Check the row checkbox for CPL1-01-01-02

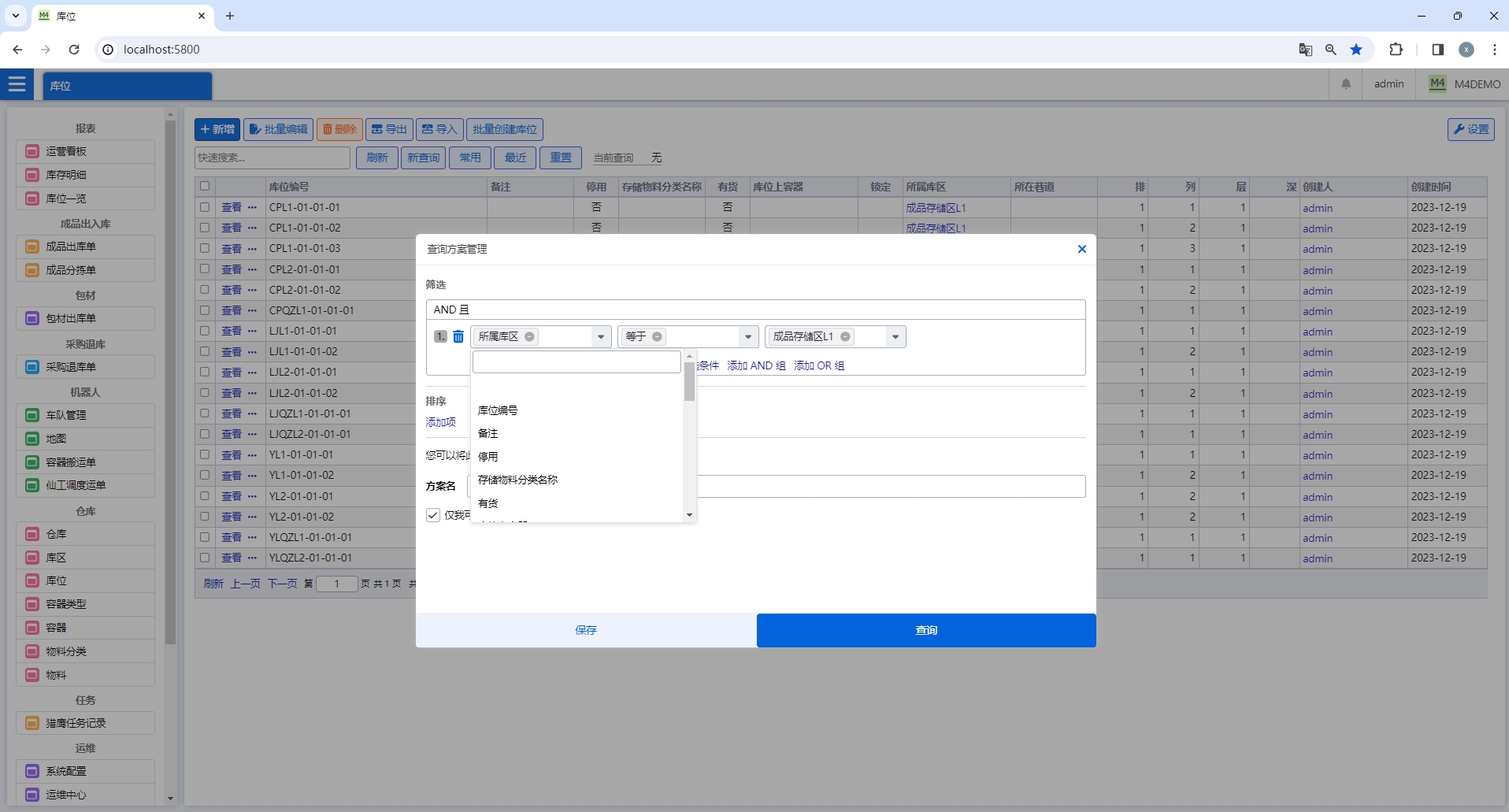(x=205, y=228)
